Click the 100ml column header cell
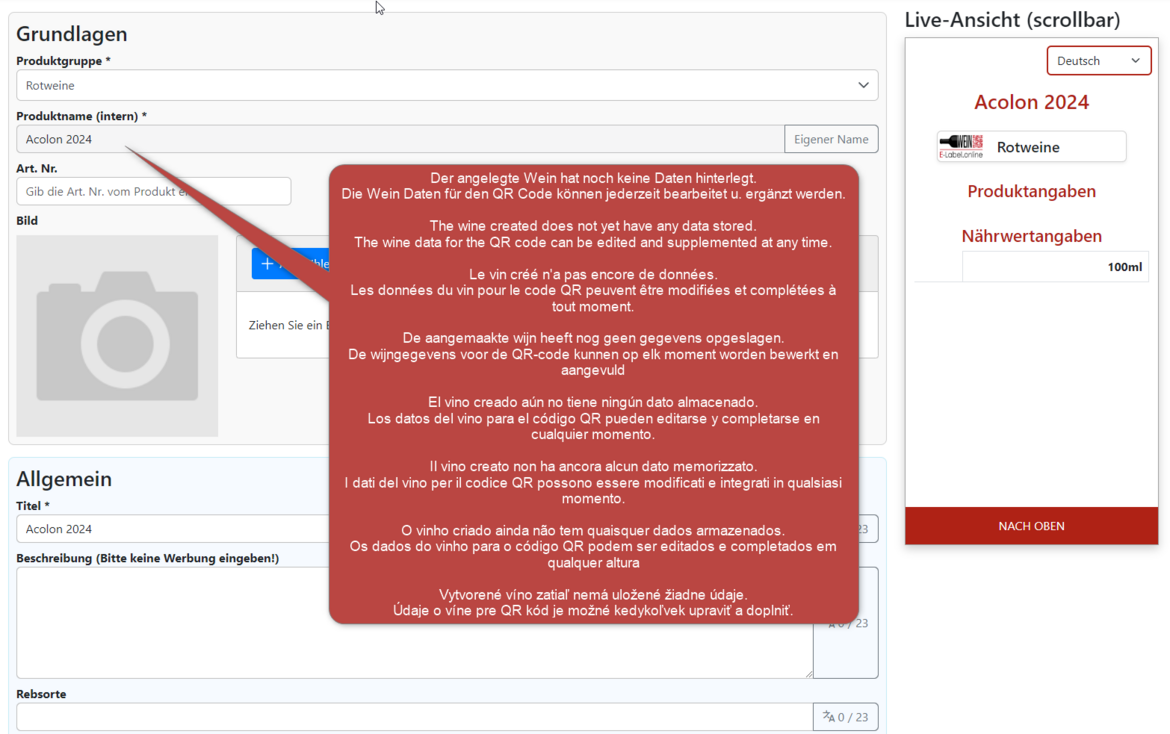 click(x=1055, y=267)
